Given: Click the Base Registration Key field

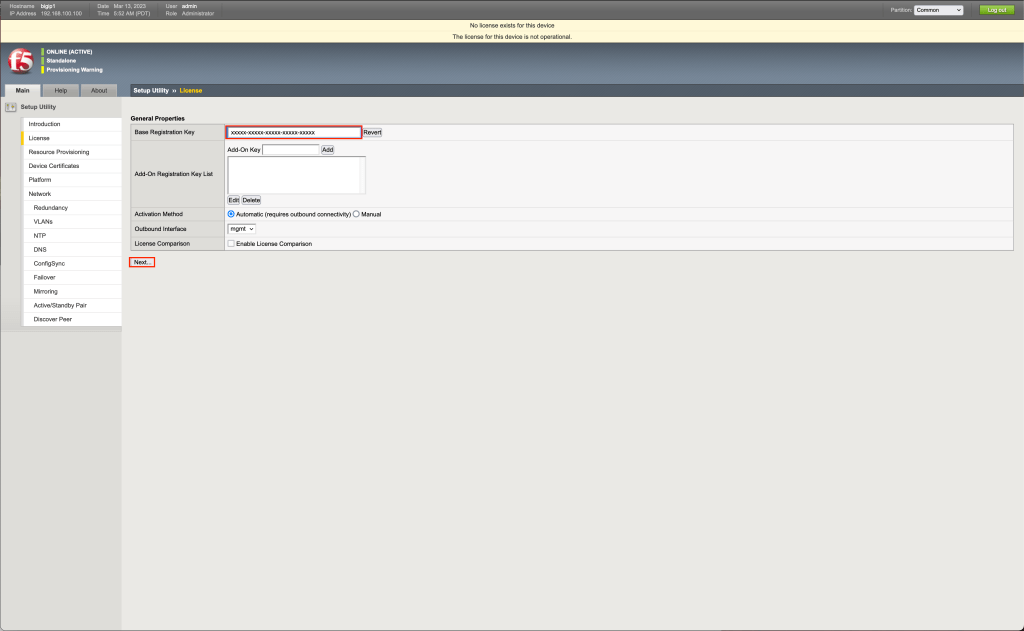Looking at the screenshot, I should coord(293,132).
